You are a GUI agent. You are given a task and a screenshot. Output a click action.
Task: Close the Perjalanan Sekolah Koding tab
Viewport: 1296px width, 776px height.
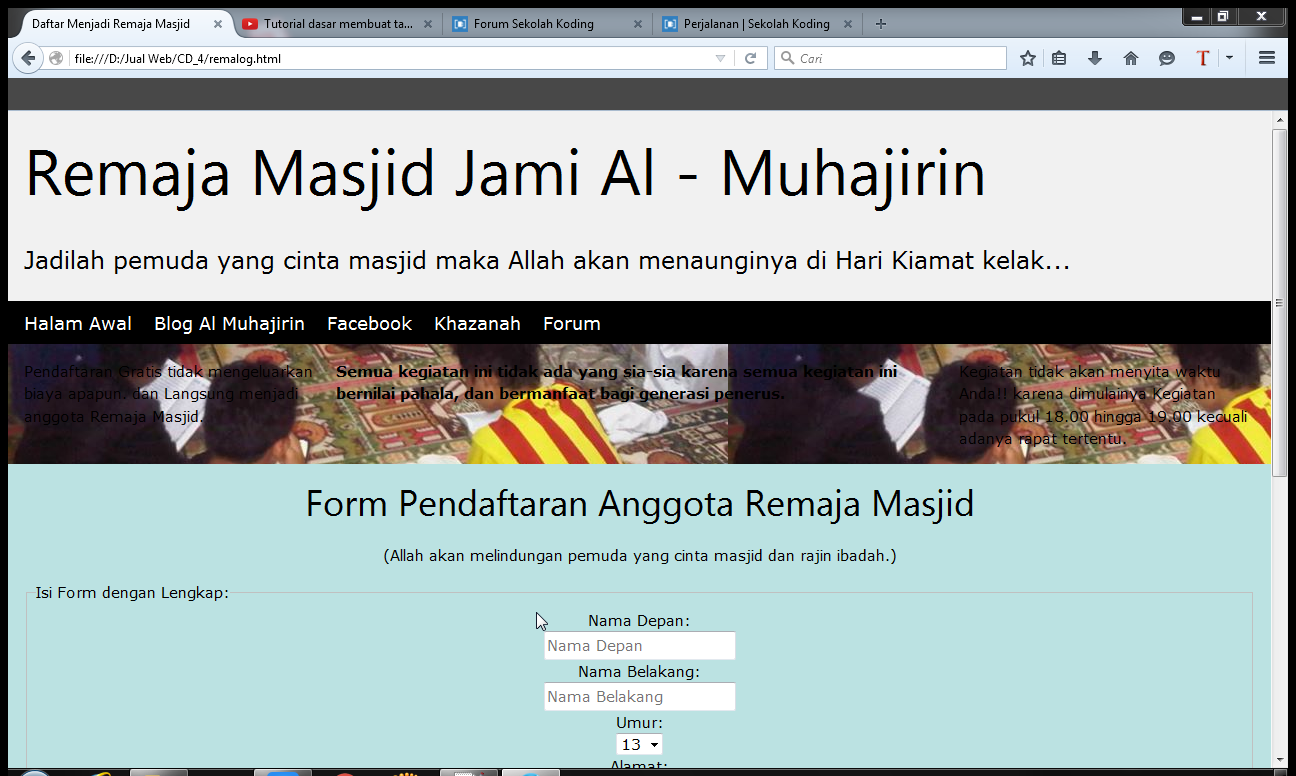[847, 24]
